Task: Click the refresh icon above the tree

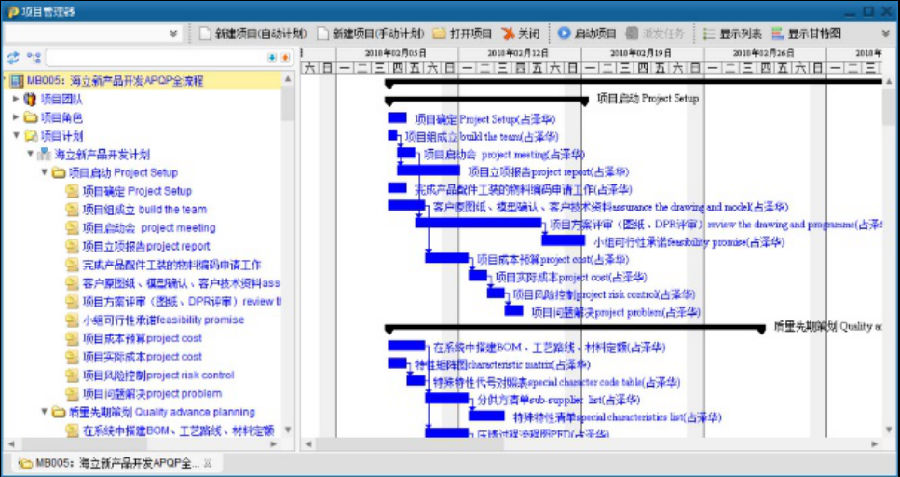Action: [14, 57]
